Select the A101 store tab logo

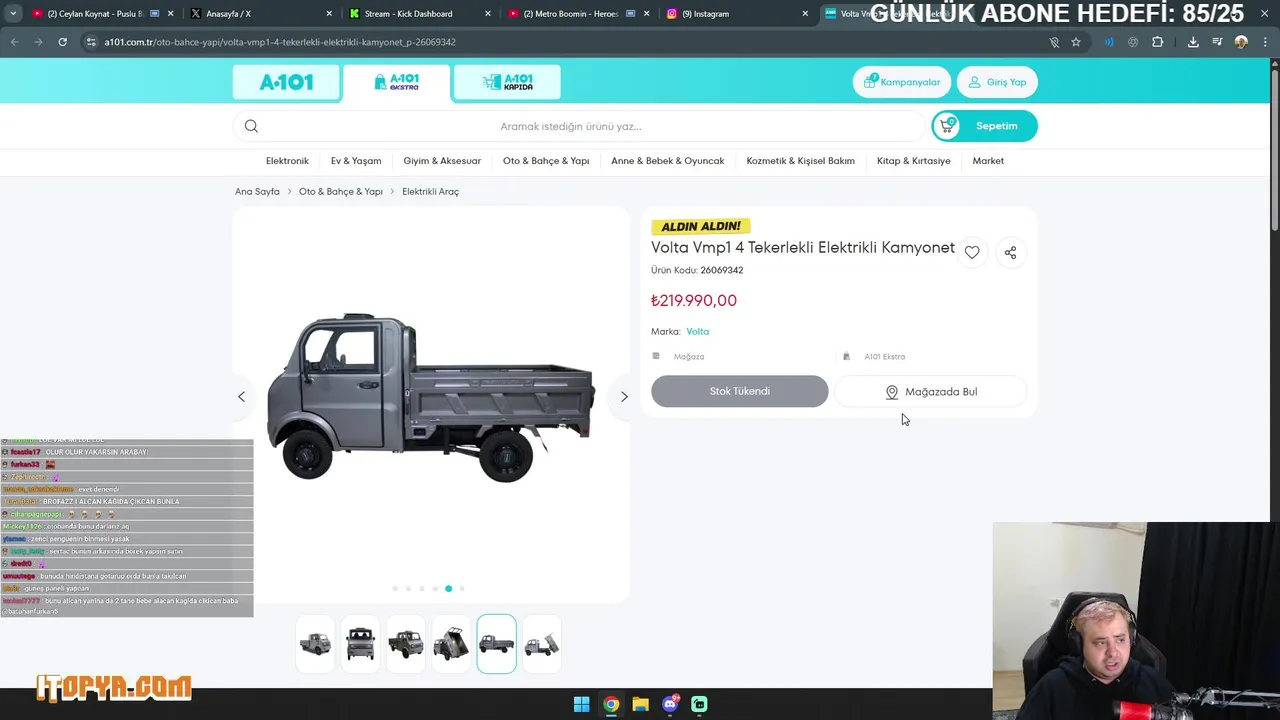tap(286, 82)
